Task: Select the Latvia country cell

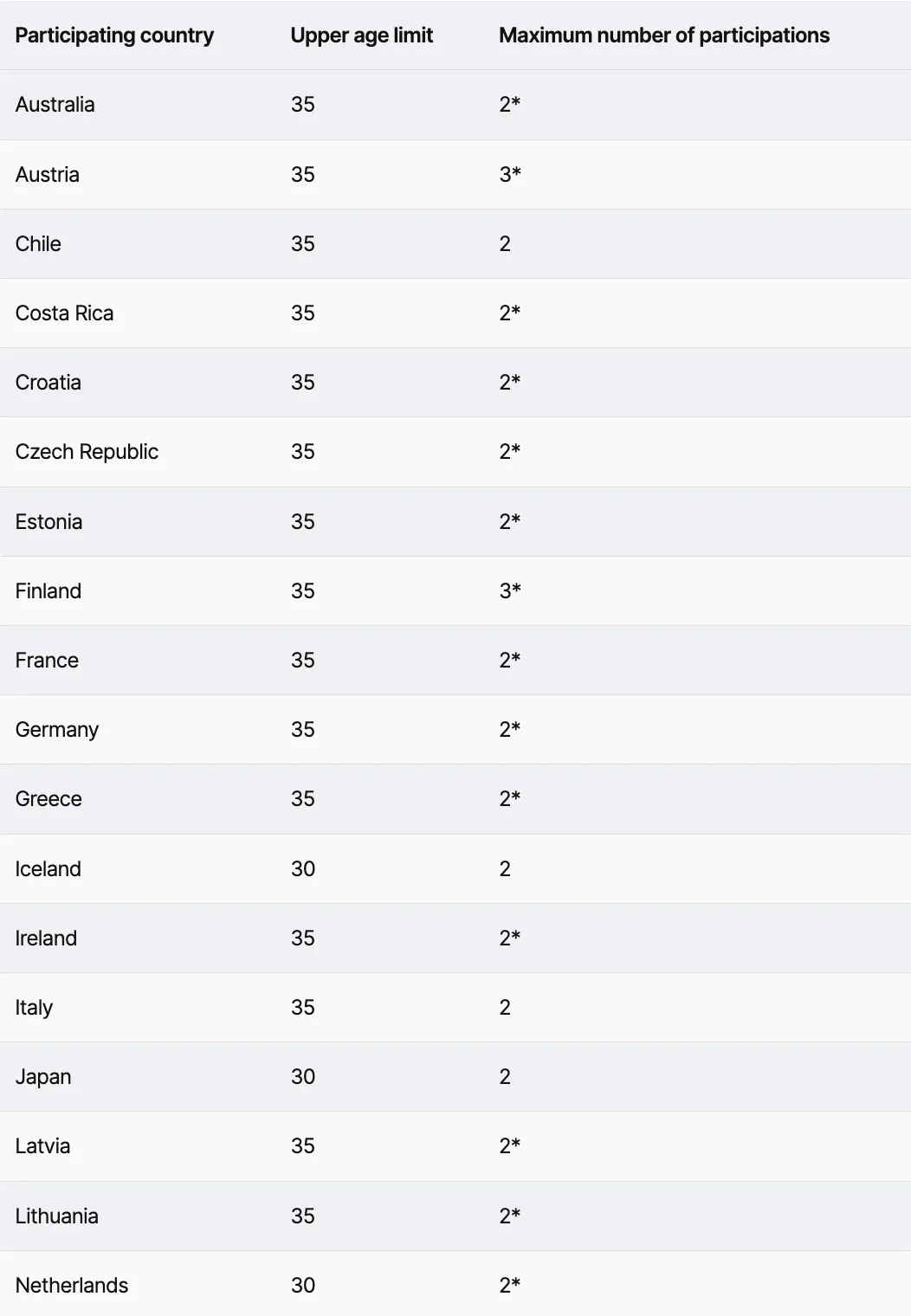Action: pyautogui.click(x=42, y=1146)
